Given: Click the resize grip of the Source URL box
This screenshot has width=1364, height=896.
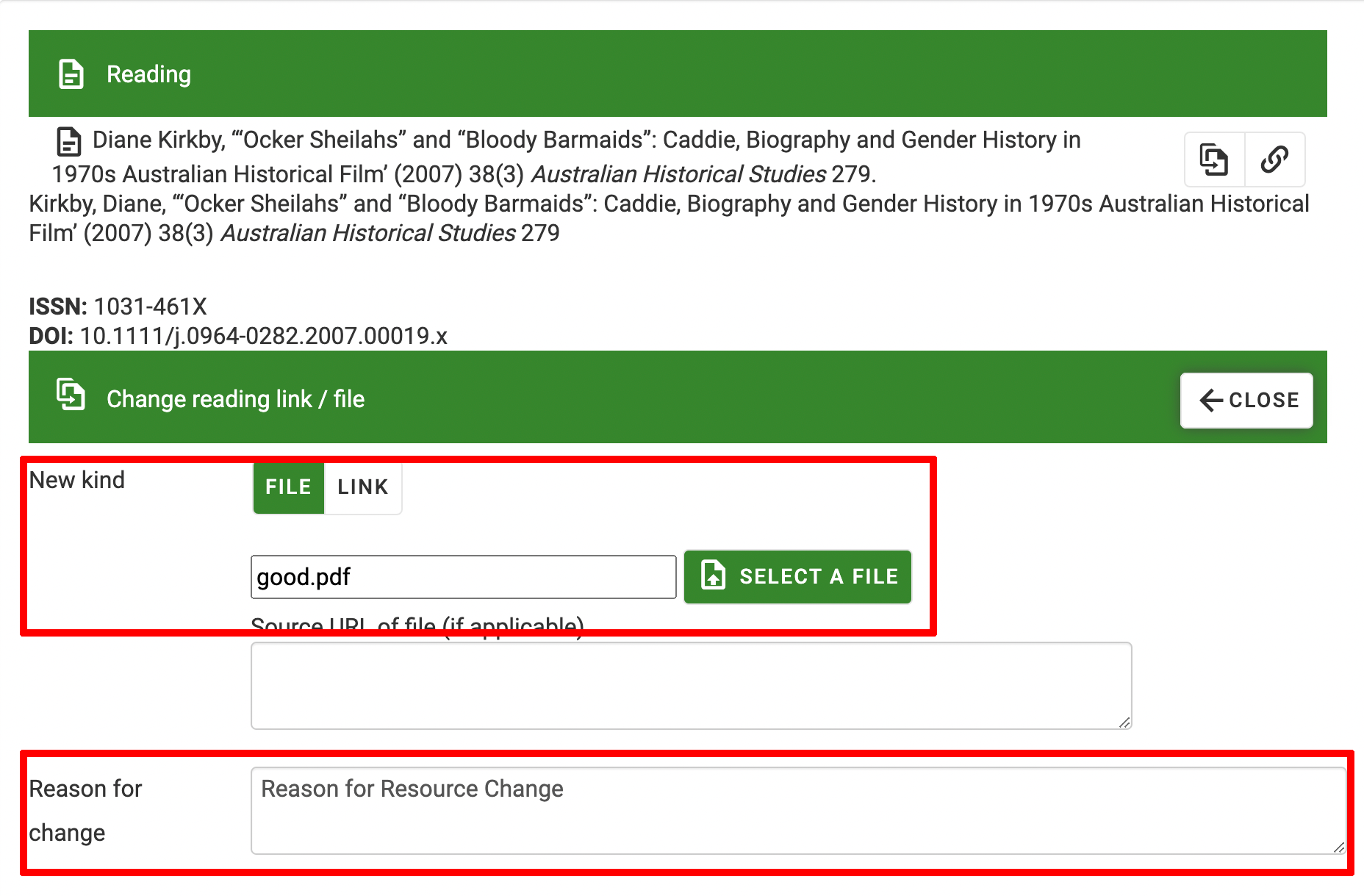Looking at the screenshot, I should [1125, 723].
